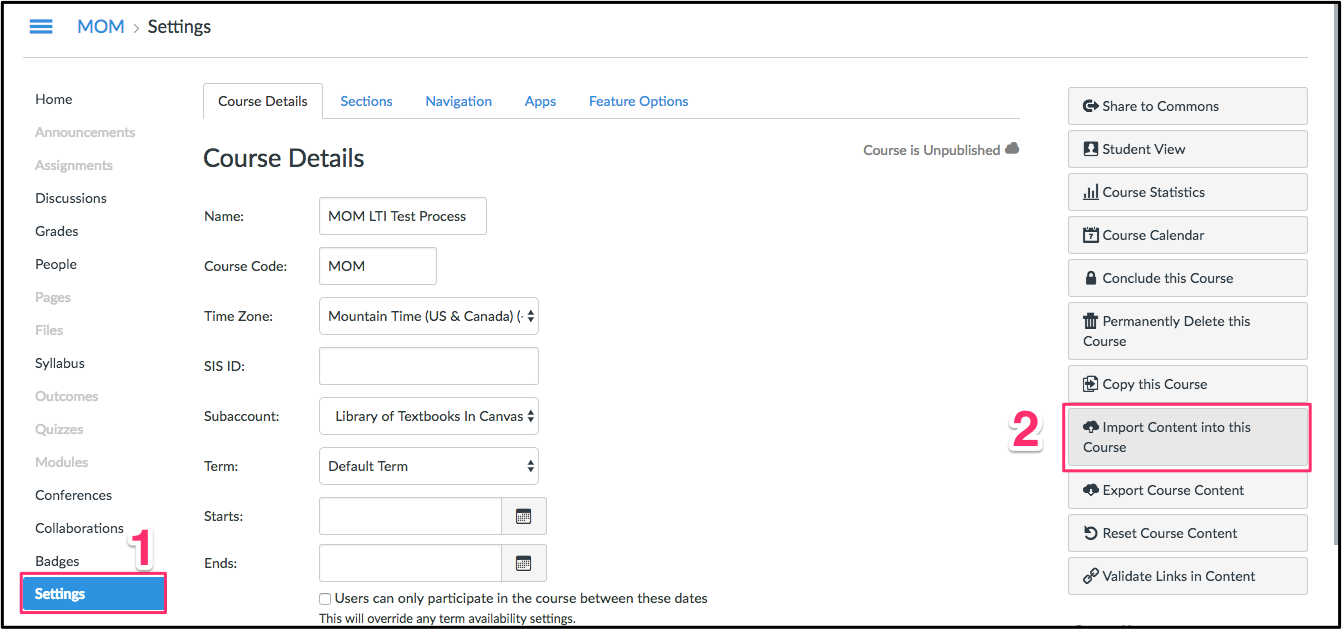The width and height of the screenshot is (1342, 629).
Task: Click the link icon on Validate Links in Content
Action: (x=1090, y=576)
